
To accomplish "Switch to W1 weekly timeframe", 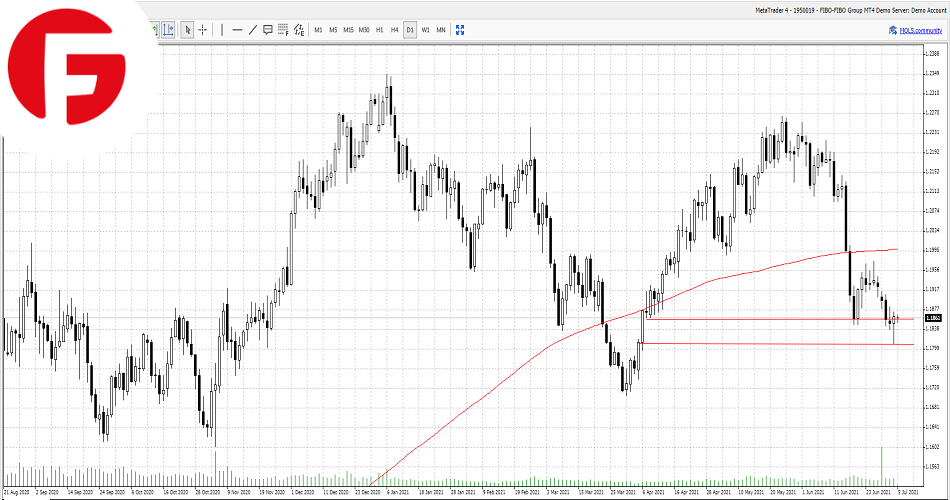I will [x=425, y=30].
